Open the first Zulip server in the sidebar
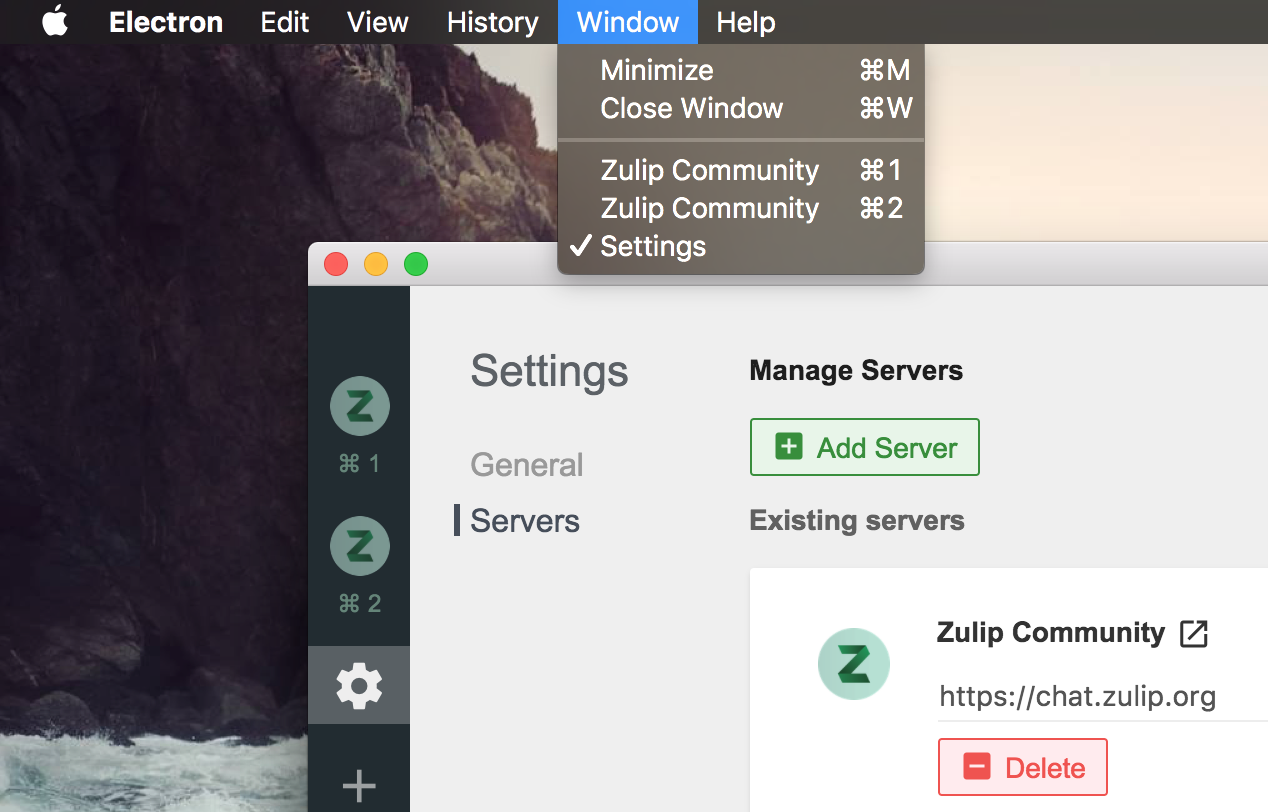 click(359, 406)
